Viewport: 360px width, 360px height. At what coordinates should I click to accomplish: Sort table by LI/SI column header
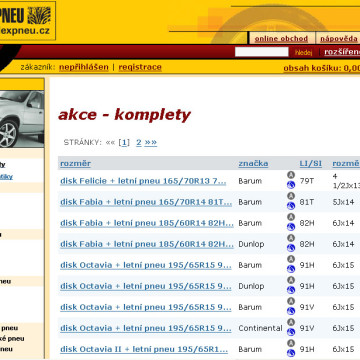click(x=311, y=163)
